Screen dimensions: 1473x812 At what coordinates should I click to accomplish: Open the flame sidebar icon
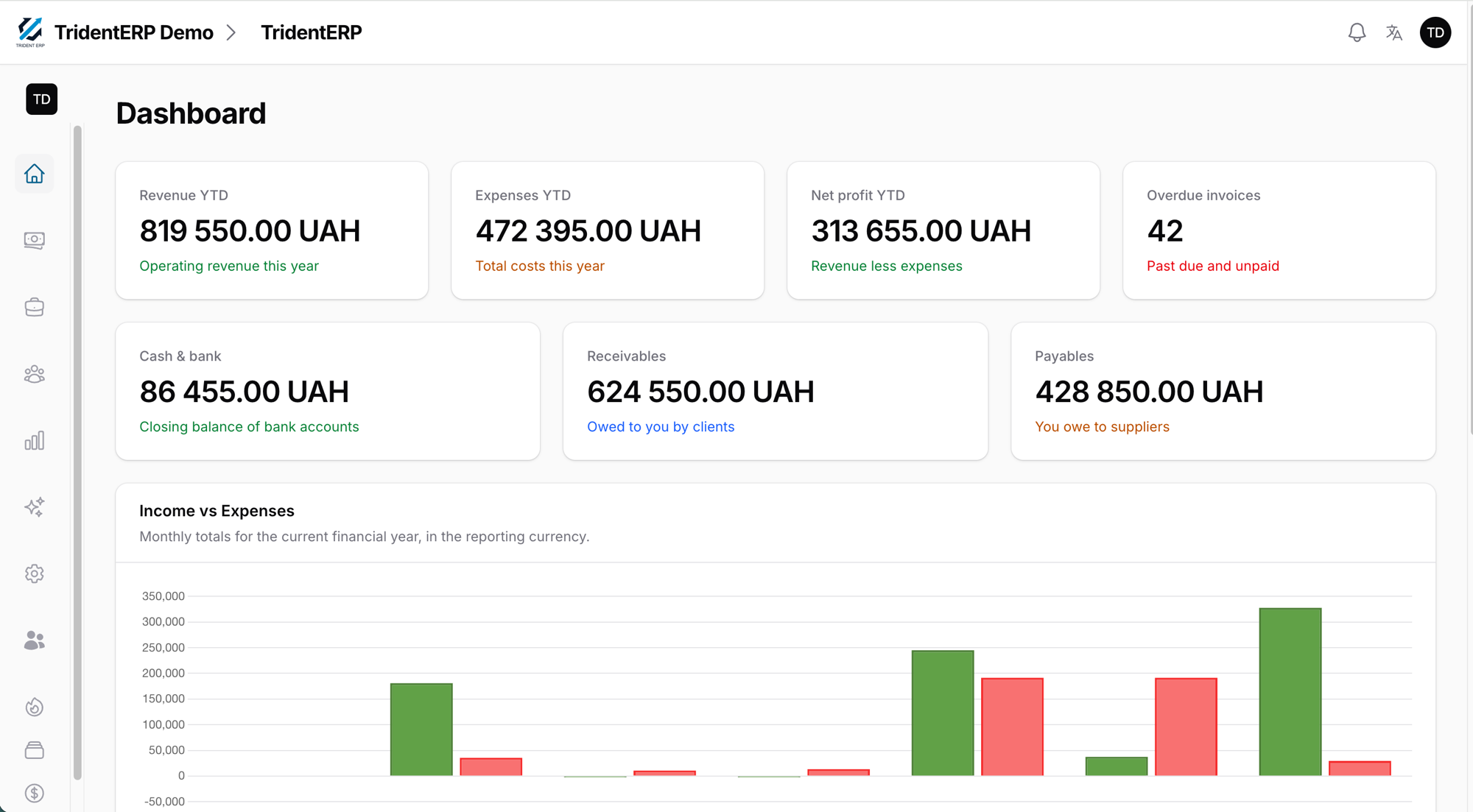[x=34, y=707]
